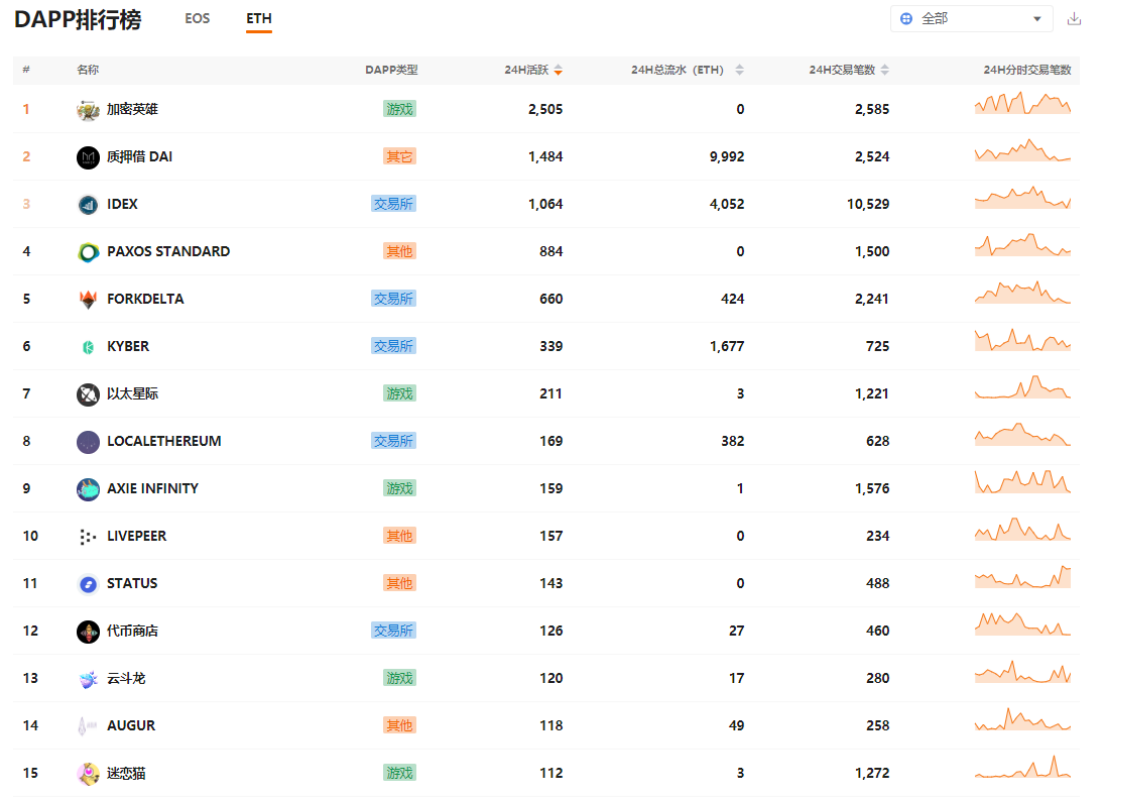This screenshot has height=807, width=1132.
Task: Click the AXIE INFINITY logo icon
Action: tap(88, 489)
